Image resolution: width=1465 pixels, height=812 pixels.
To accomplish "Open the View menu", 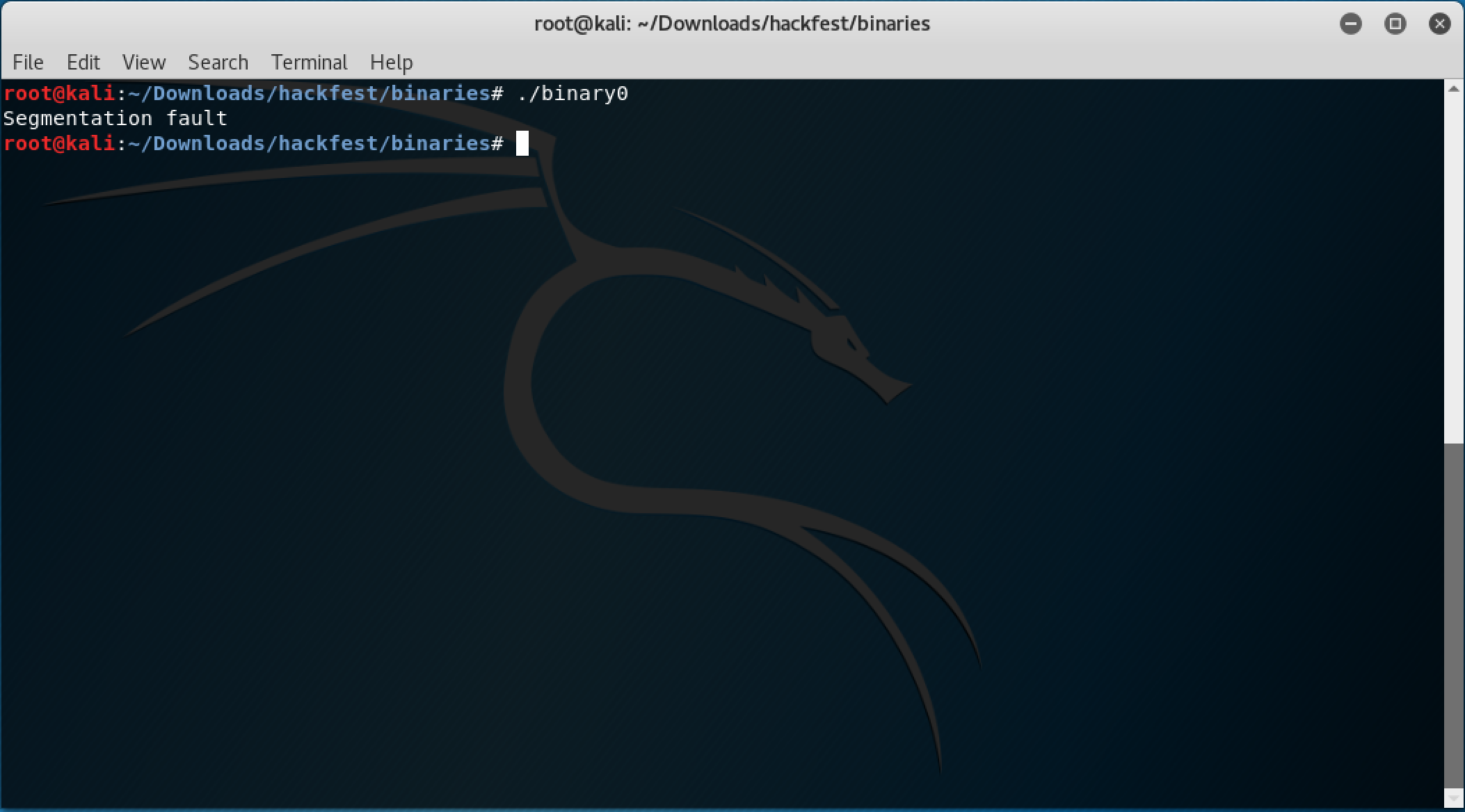I will pyautogui.click(x=144, y=63).
